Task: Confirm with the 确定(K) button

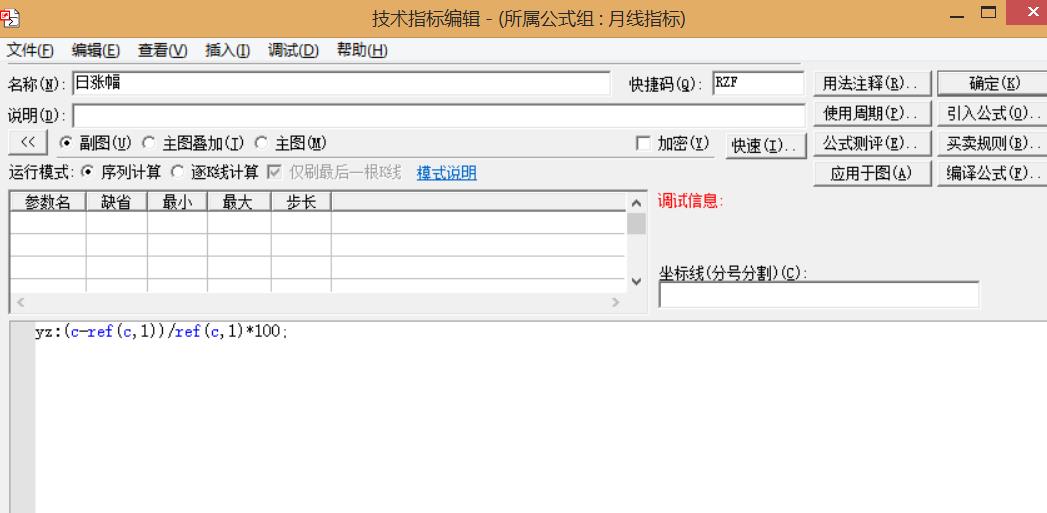Action: point(994,84)
